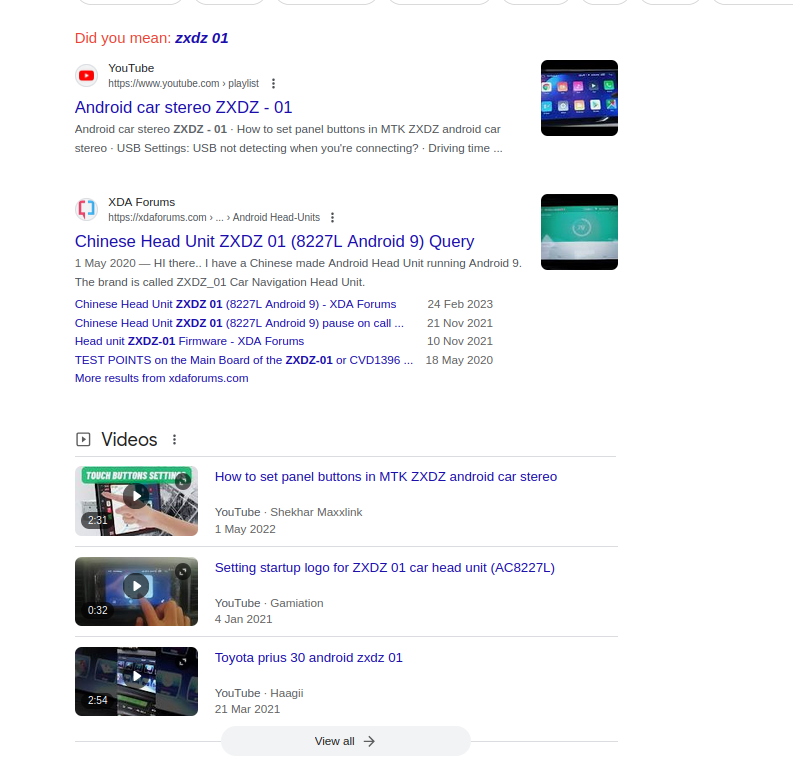The image size is (793, 770).
Task: Click 'More results from xdaforums.com'
Action: tap(162, 378)
